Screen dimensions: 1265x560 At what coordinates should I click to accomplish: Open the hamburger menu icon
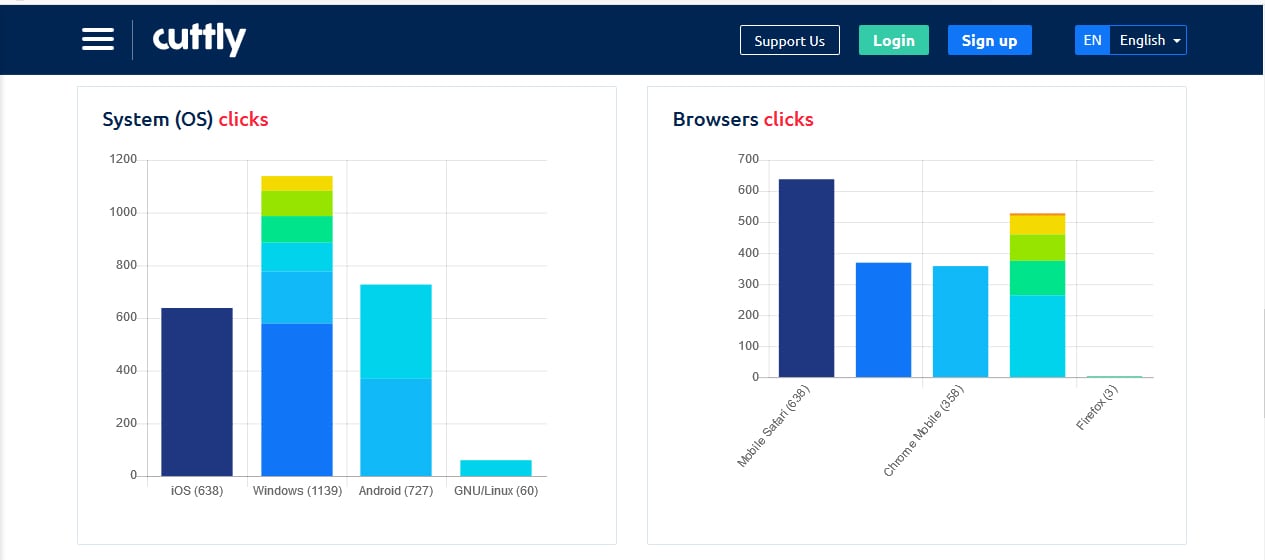(x=98, y=39)
